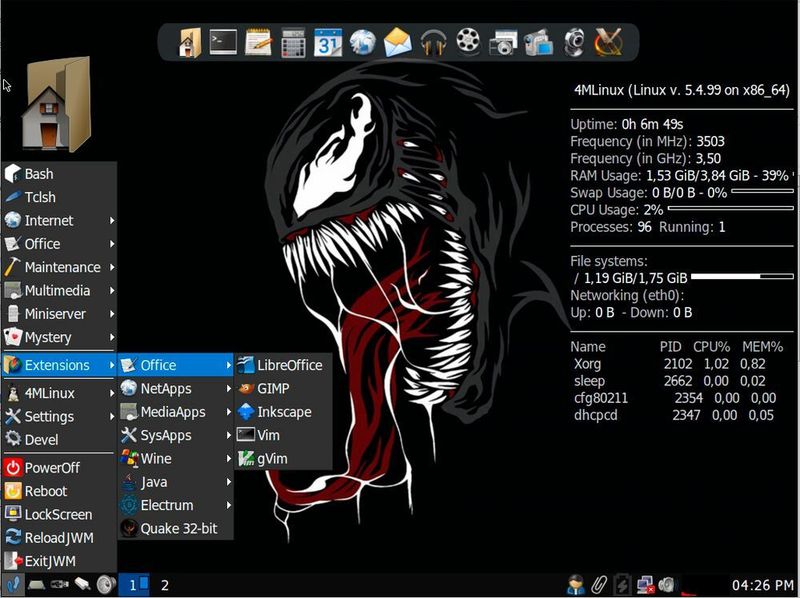
Task: Select the highlighted Extensions menu entry
Action: (x=59, y=365)
